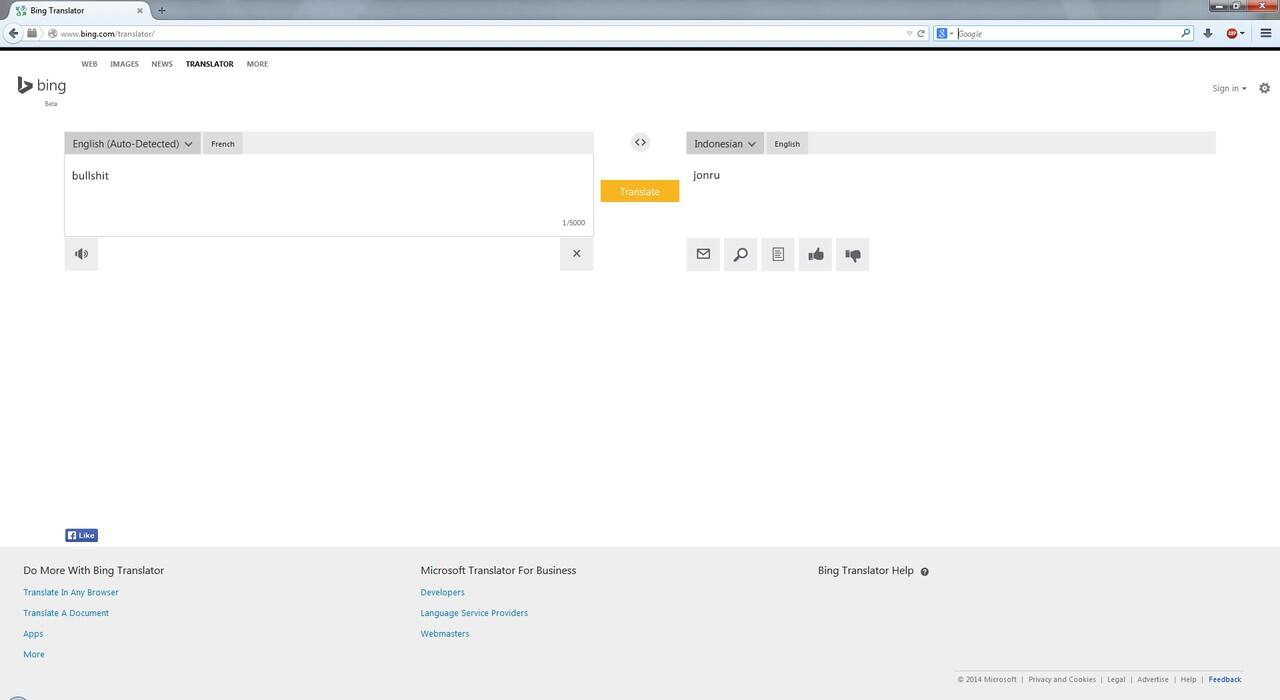Open Language Service Providers link

tap(474, 613)
